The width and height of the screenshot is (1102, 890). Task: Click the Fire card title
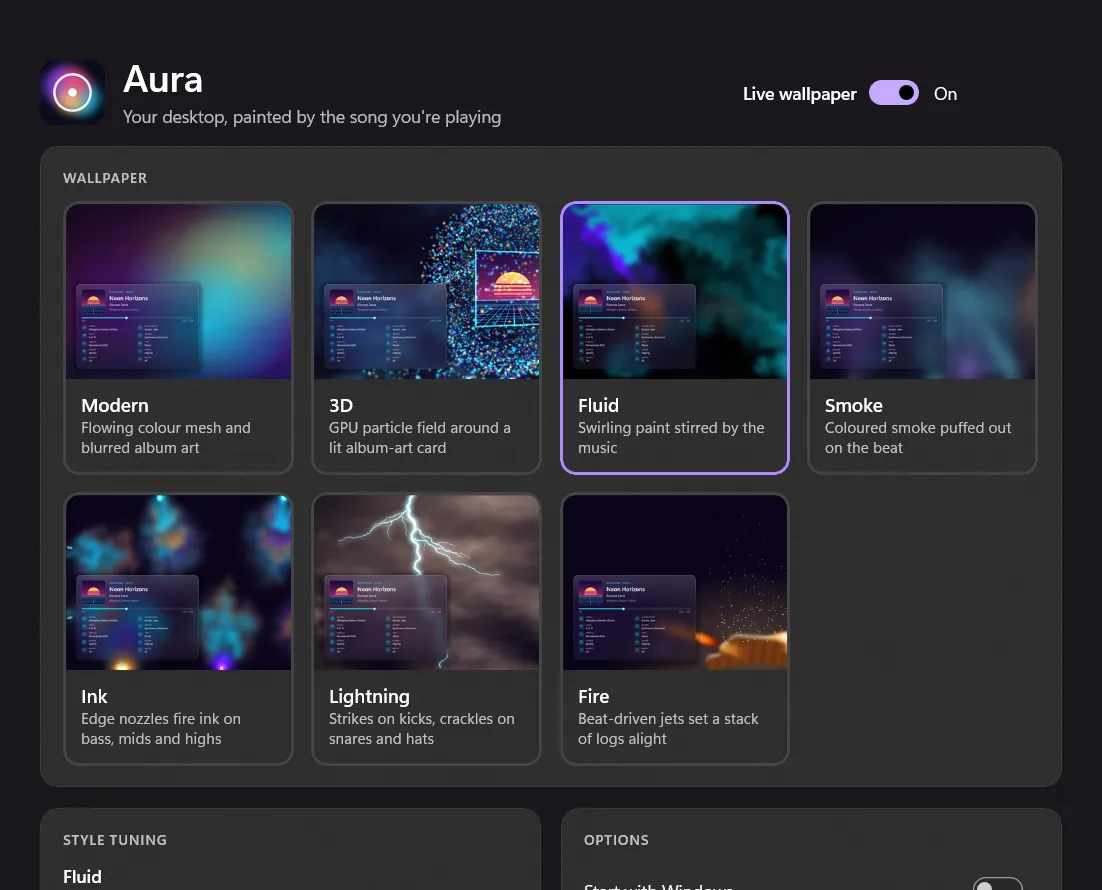tap(593, 697)
